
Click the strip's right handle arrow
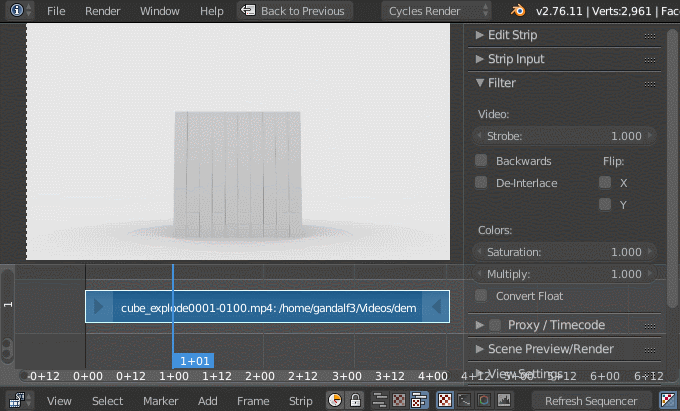coord(436,307)
